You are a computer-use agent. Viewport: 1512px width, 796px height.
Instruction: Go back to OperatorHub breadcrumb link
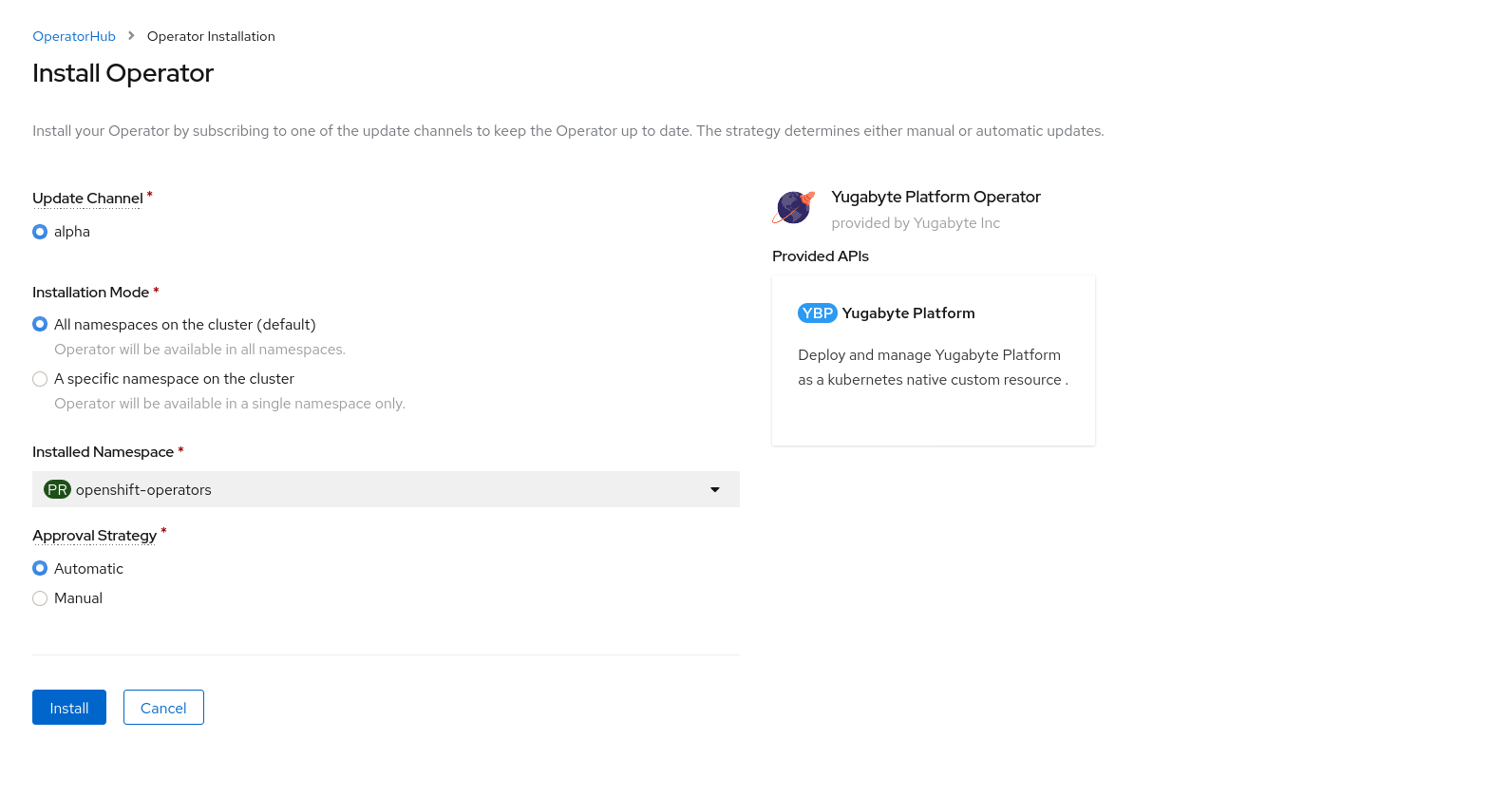[74, 36]
